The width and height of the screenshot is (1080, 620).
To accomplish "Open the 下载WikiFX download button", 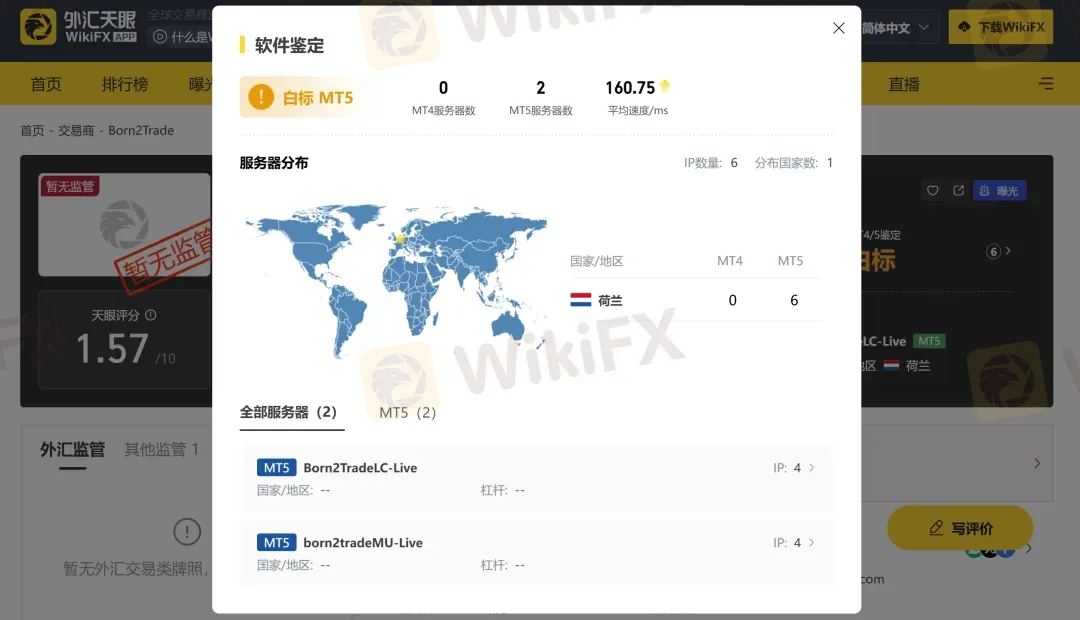I will [x=1000, y=27].
